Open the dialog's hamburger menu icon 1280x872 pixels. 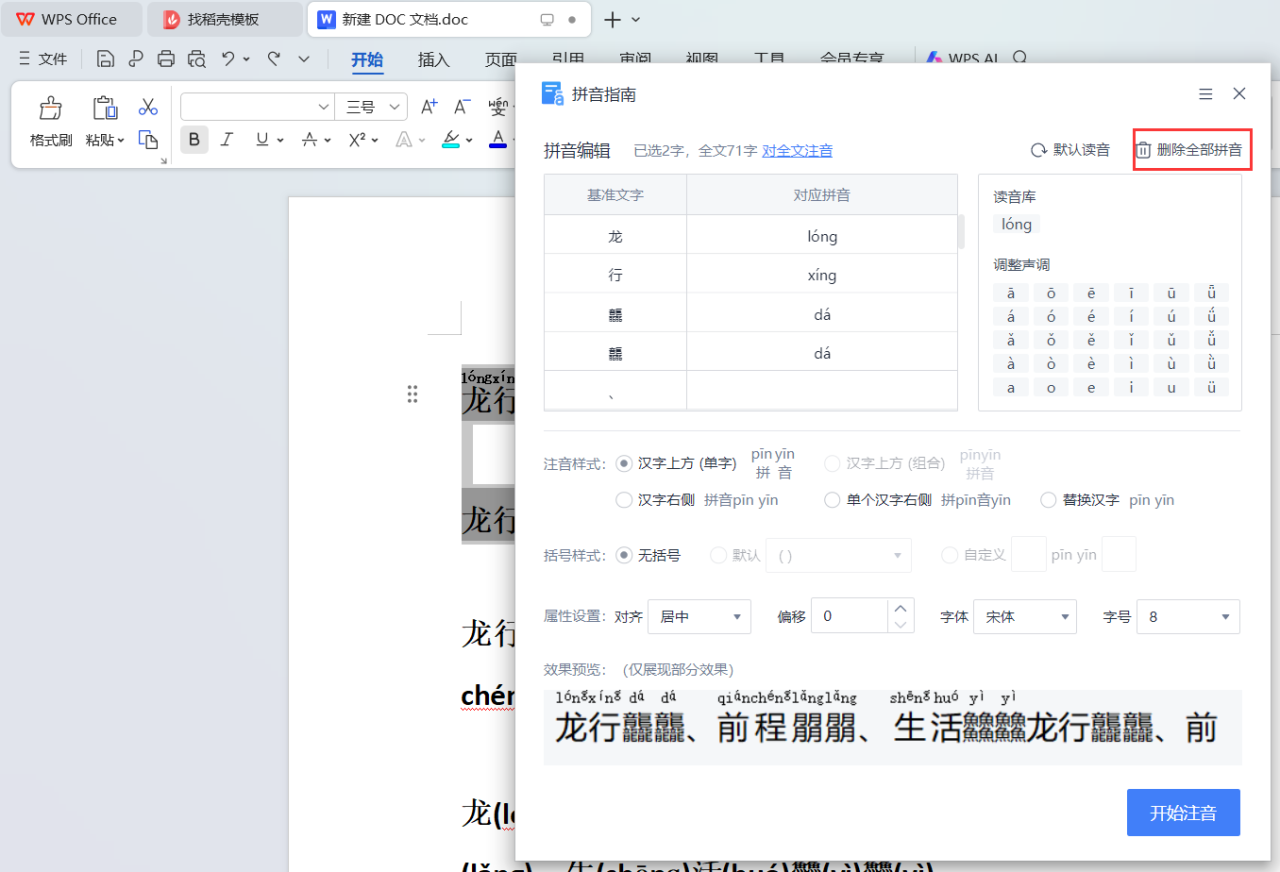[1206, 94]
